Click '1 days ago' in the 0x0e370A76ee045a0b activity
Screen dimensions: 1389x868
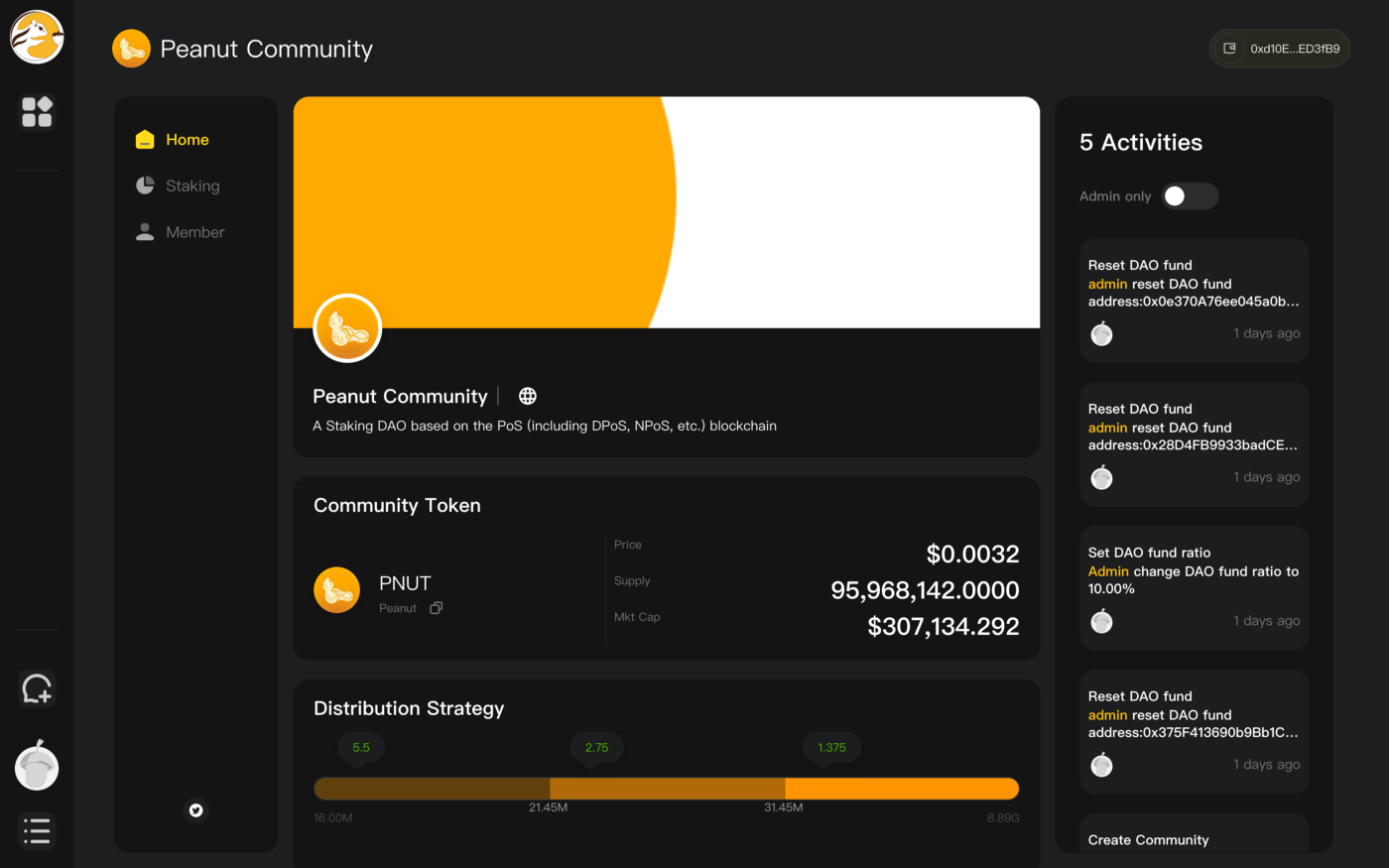coord(1267,333)
